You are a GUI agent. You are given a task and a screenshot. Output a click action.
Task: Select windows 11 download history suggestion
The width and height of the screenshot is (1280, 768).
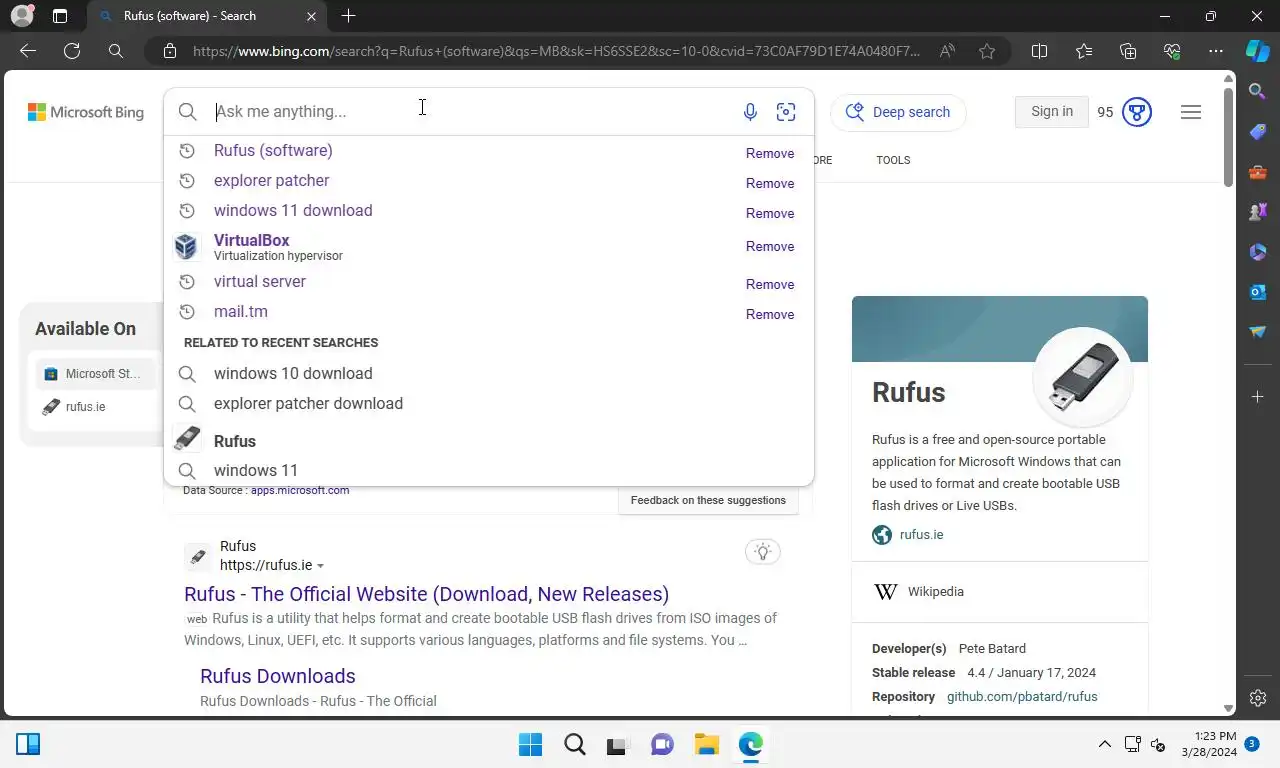(x=293, y=211)
